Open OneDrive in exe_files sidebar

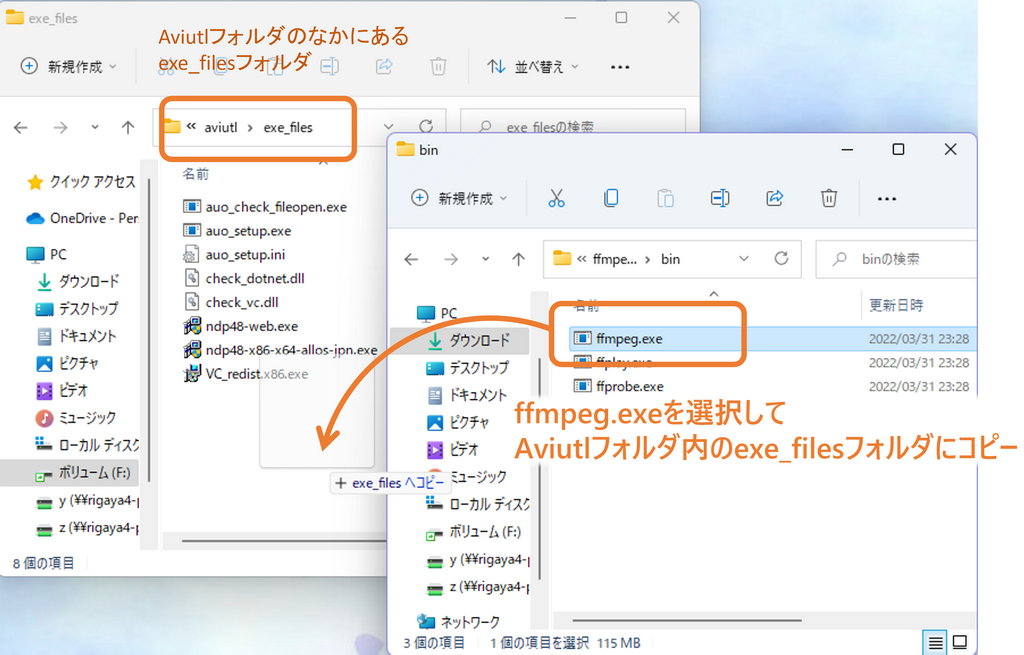[82, 218]
